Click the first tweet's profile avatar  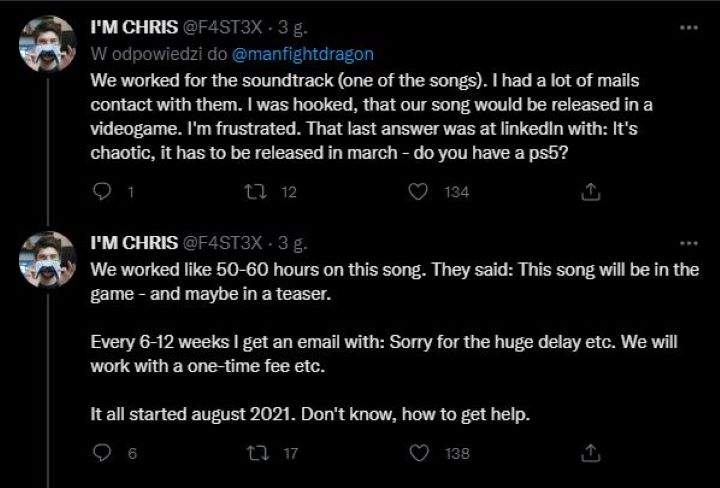pyautogui.click(x=48, y=45)
